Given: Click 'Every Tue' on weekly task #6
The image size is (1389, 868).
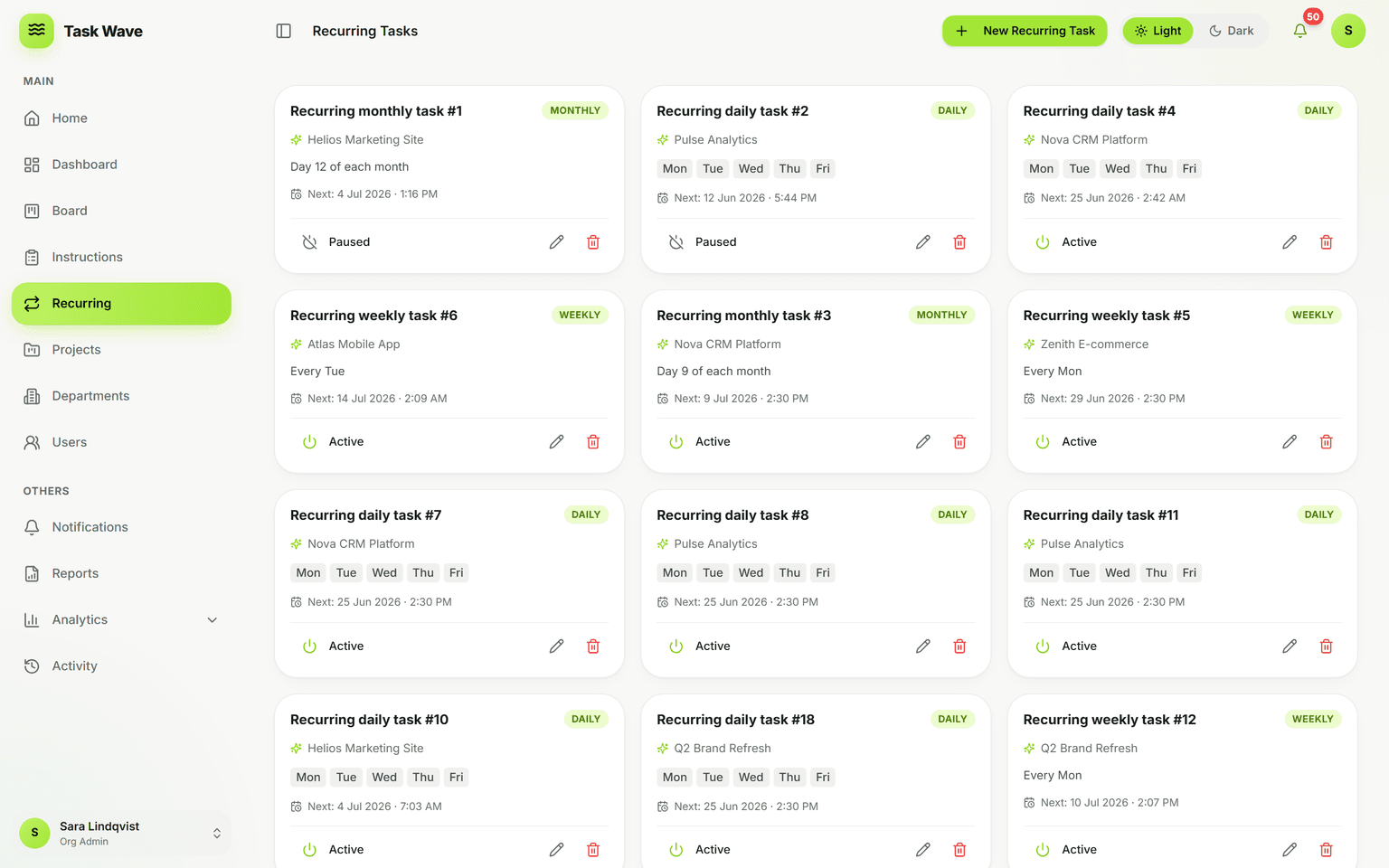Looking at the screenshot, I should [x=317, y=371].
